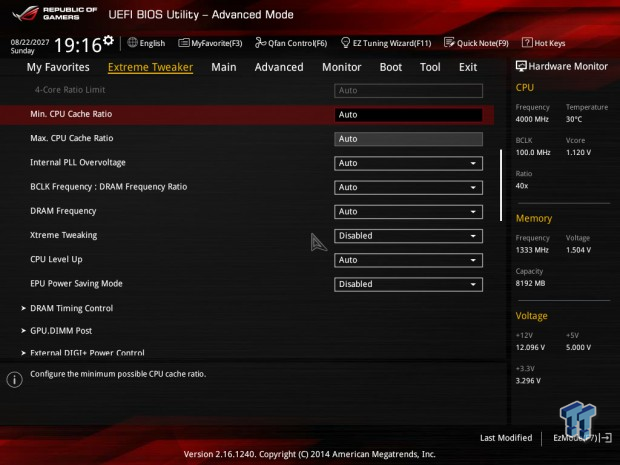Viewport: 620px width, 465px height.
Task: Click the English language button
Action: [152, 43]
